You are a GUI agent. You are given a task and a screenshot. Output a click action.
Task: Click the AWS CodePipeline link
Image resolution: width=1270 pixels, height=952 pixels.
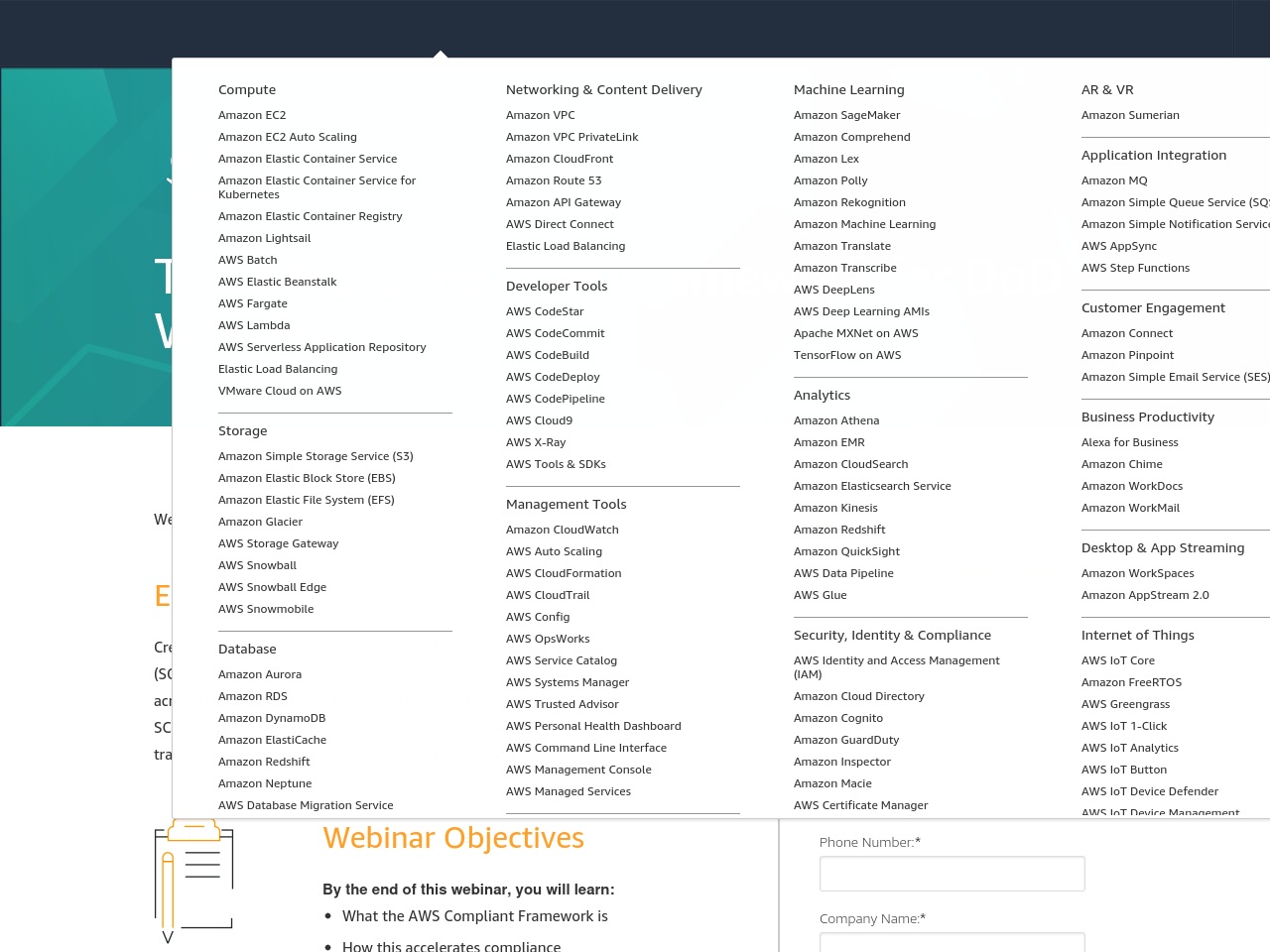point(556,399)
